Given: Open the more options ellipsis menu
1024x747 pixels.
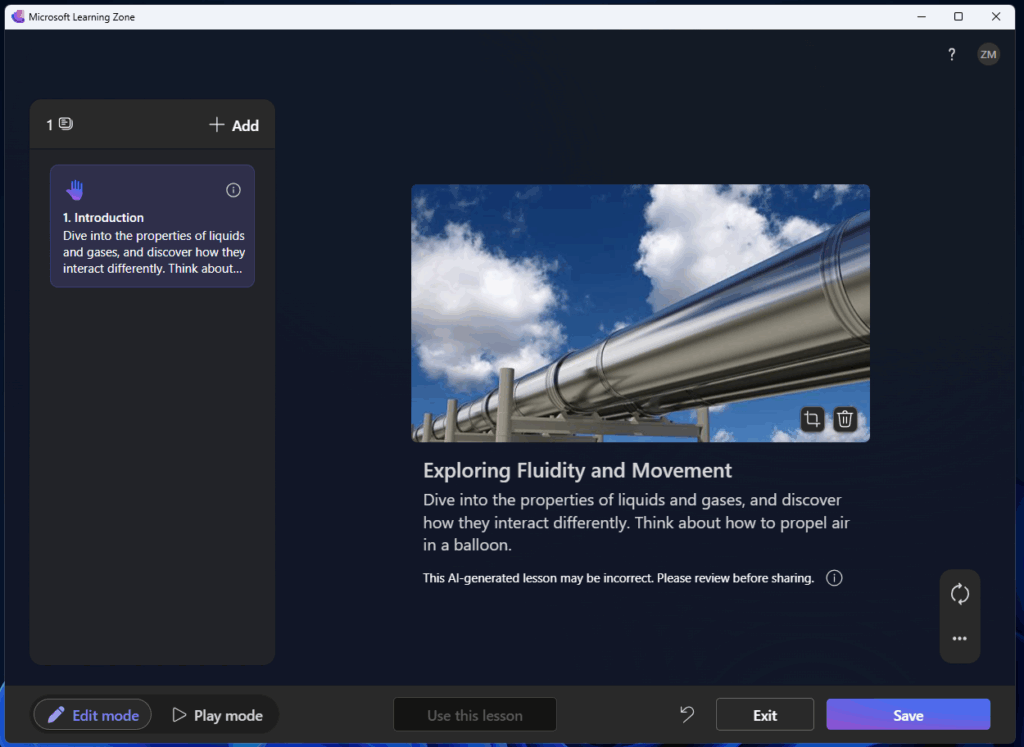Looking at the screenshot, I should 959,639.
